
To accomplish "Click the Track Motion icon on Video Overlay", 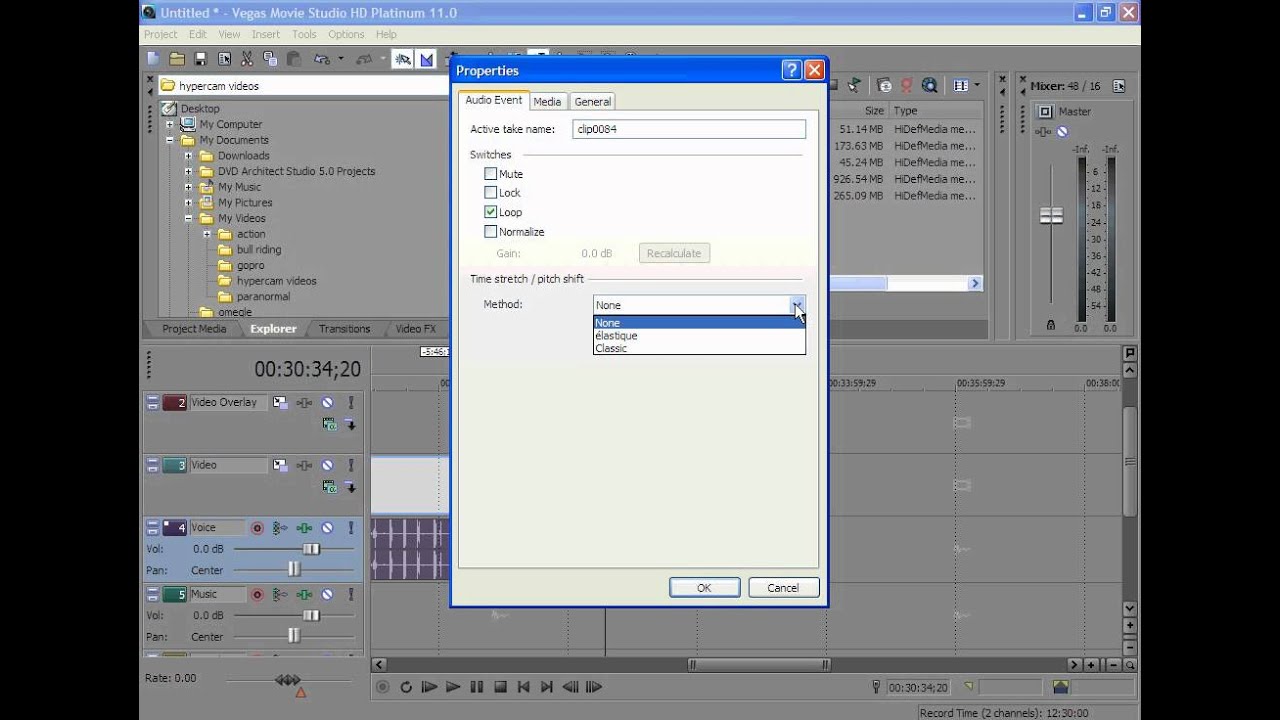I will pyautogui.click(x=280, y=403).
